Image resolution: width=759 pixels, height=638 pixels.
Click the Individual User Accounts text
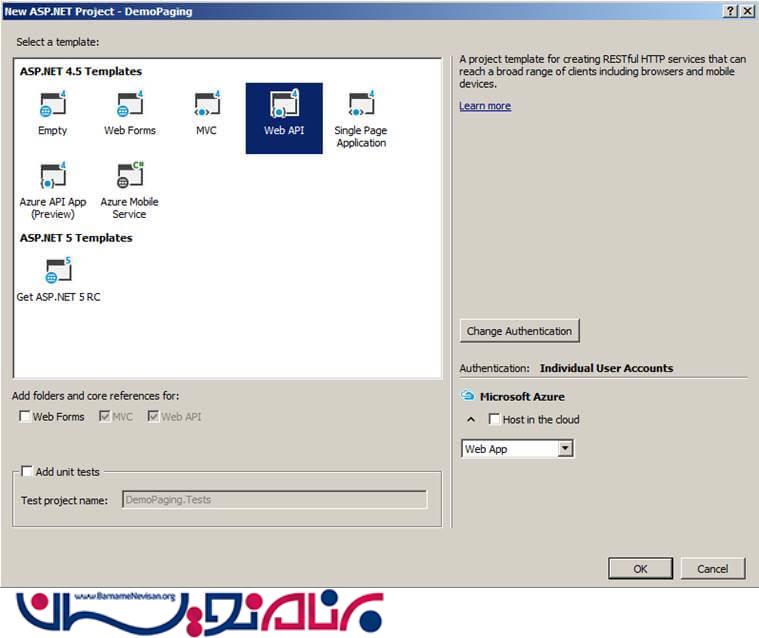(x=607, y=368)
